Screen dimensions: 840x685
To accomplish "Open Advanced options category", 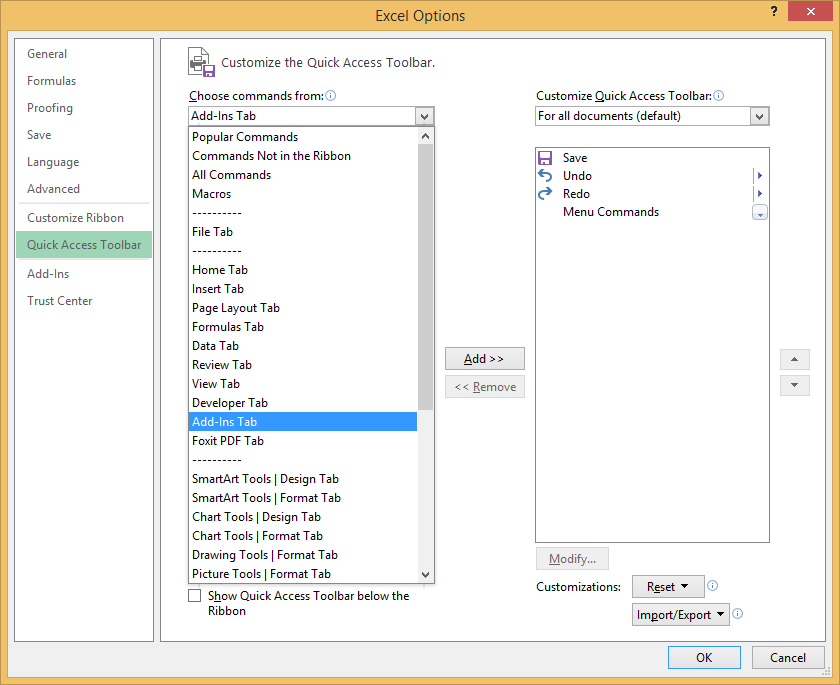I will tap(84, 189).
